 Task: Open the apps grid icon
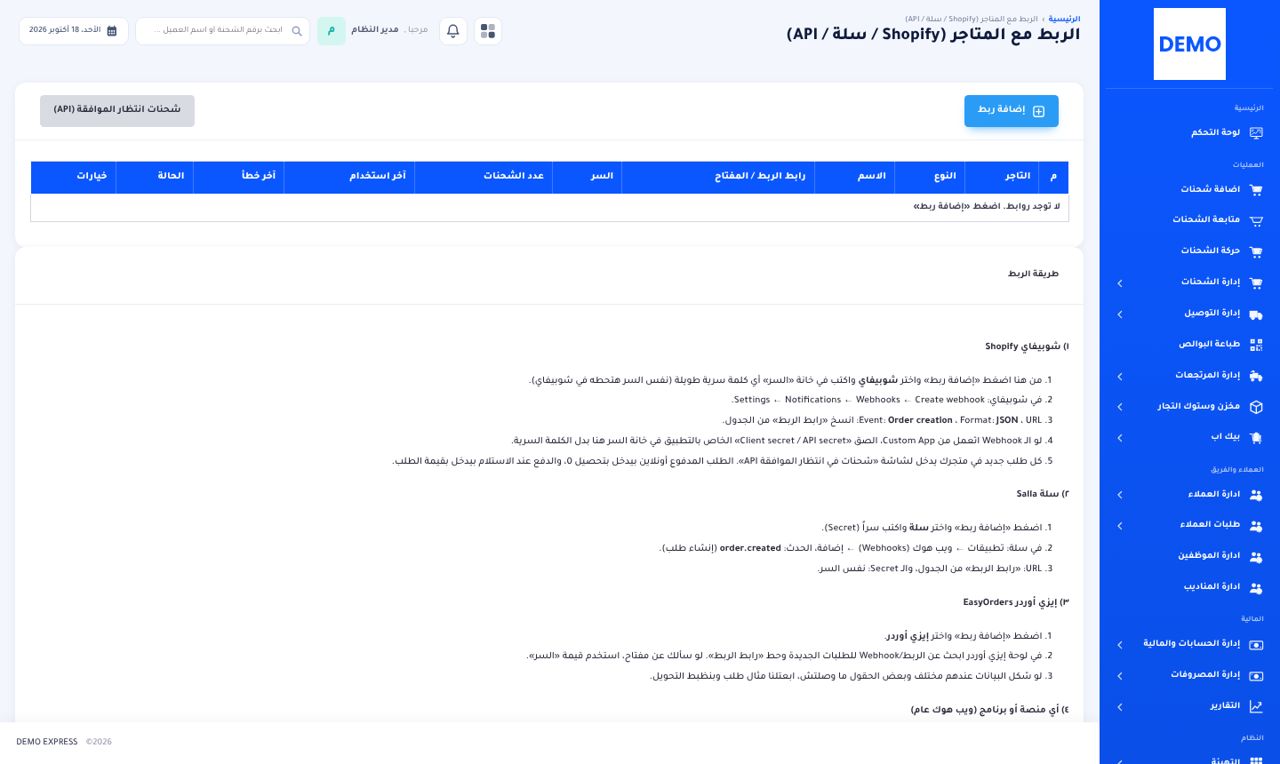pyautogui.click(x=488, y=31)
